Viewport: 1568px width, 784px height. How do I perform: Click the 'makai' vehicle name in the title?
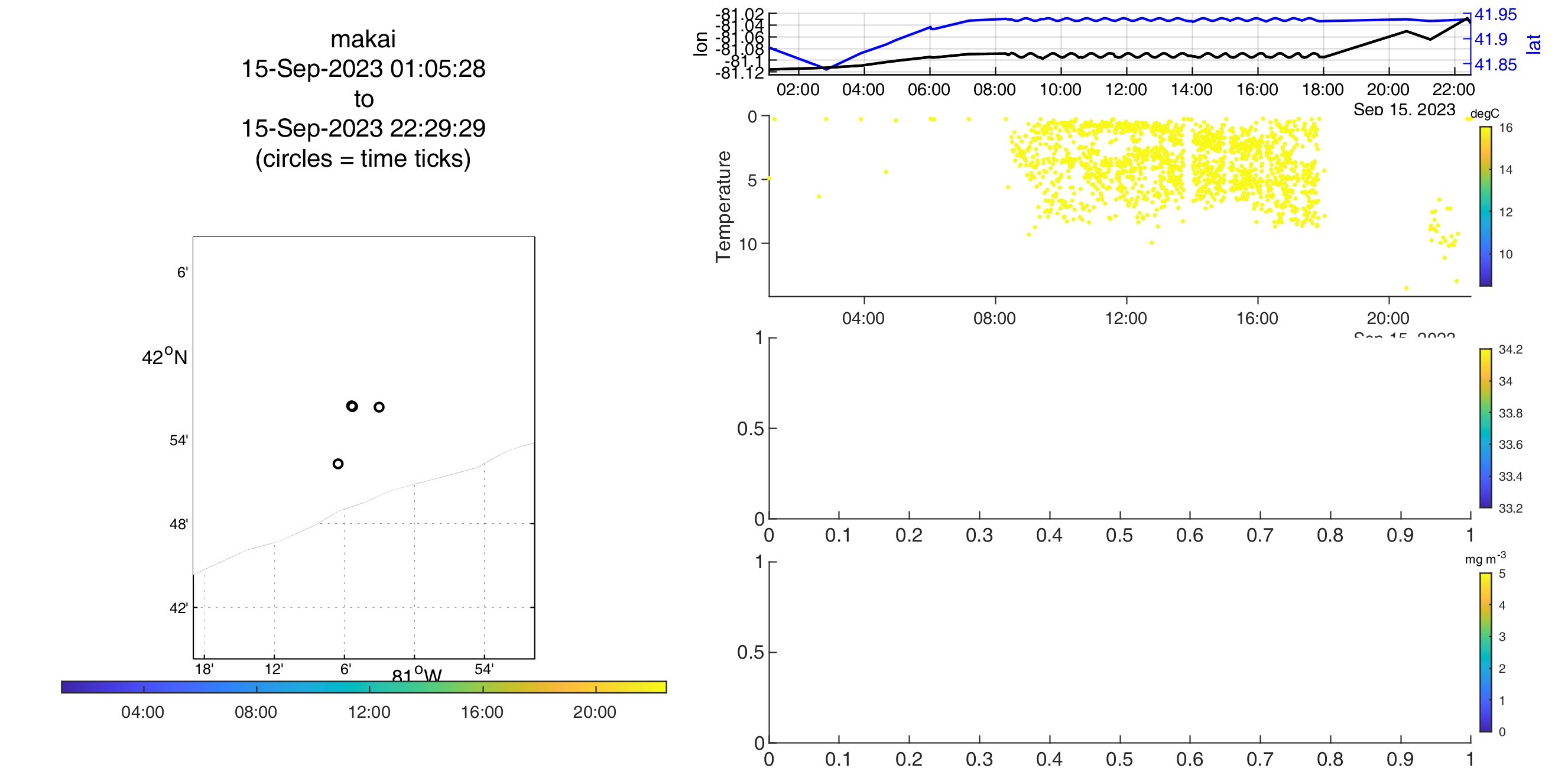(363, 39)
